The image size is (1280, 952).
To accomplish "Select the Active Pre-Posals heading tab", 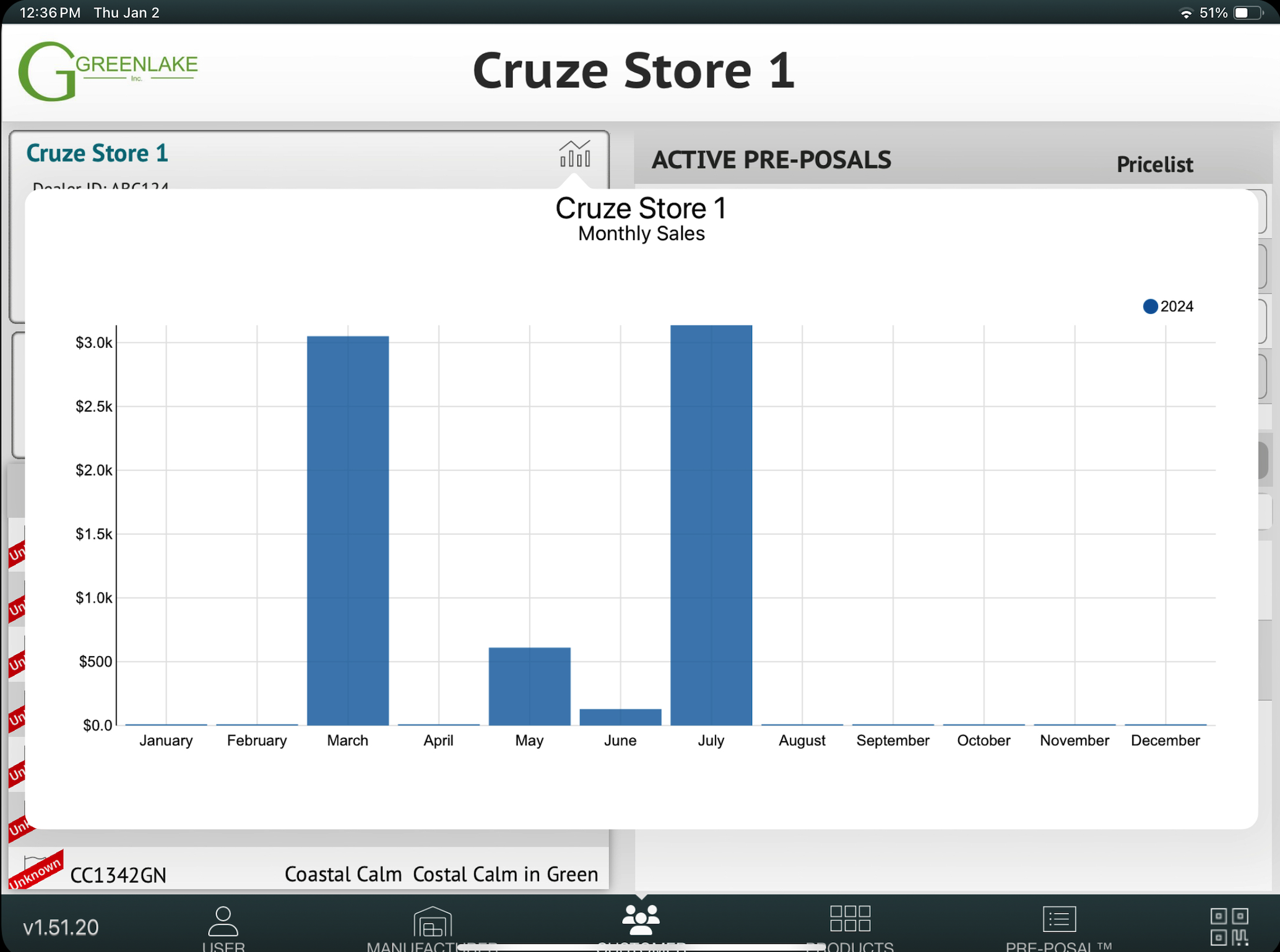I will 771,160.
